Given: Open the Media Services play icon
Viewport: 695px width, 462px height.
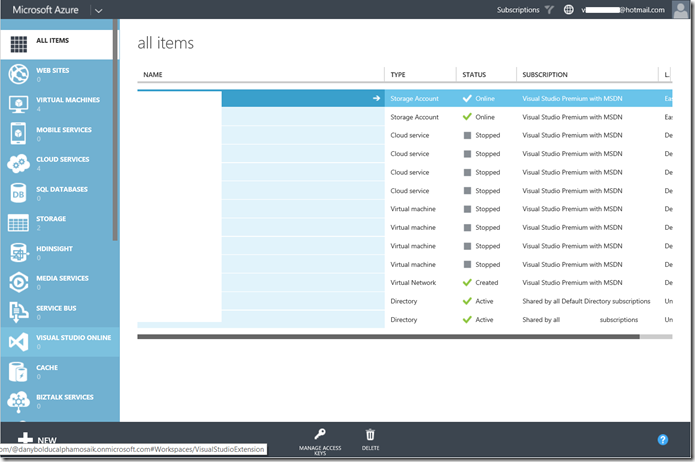Looking at the screenshot, I should click(19, 282).
